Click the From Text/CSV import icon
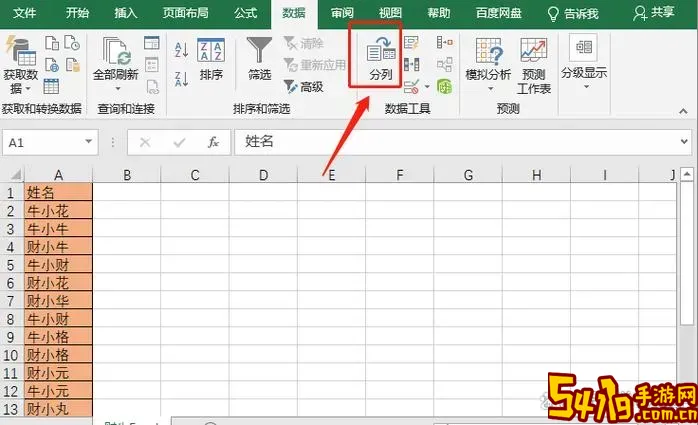Viewport: 698px width, 425px height. tap(52, 43)
